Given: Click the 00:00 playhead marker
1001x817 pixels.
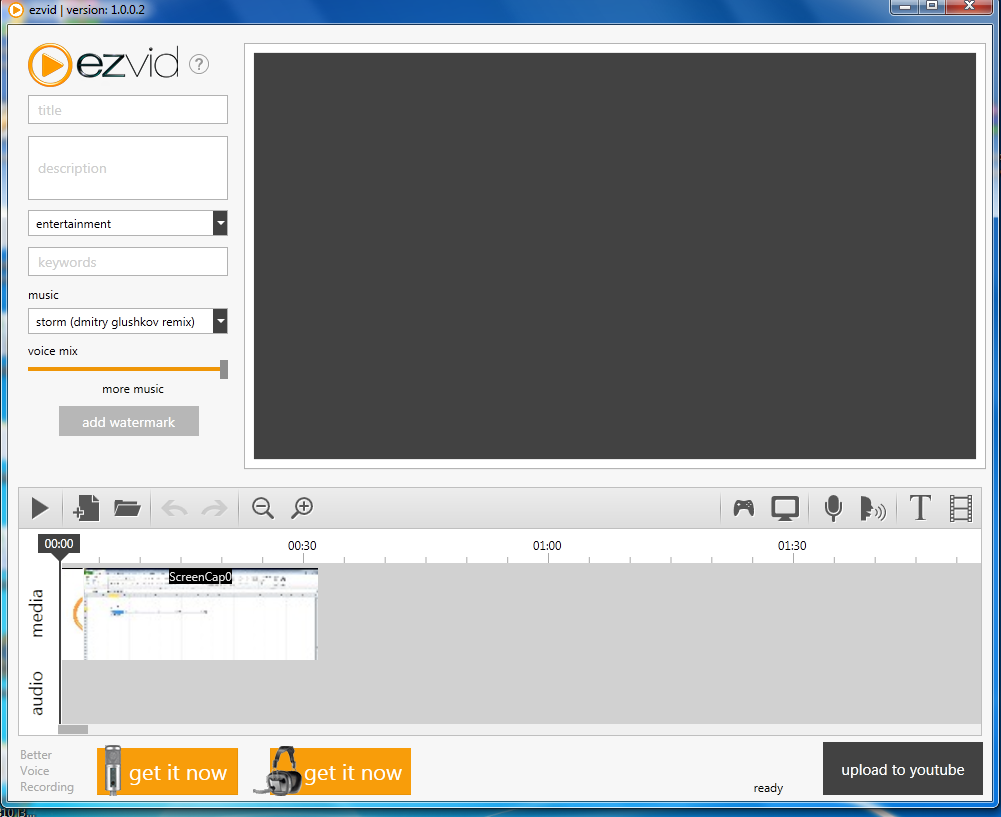Looking at the screenshot, I should [59, 544].
